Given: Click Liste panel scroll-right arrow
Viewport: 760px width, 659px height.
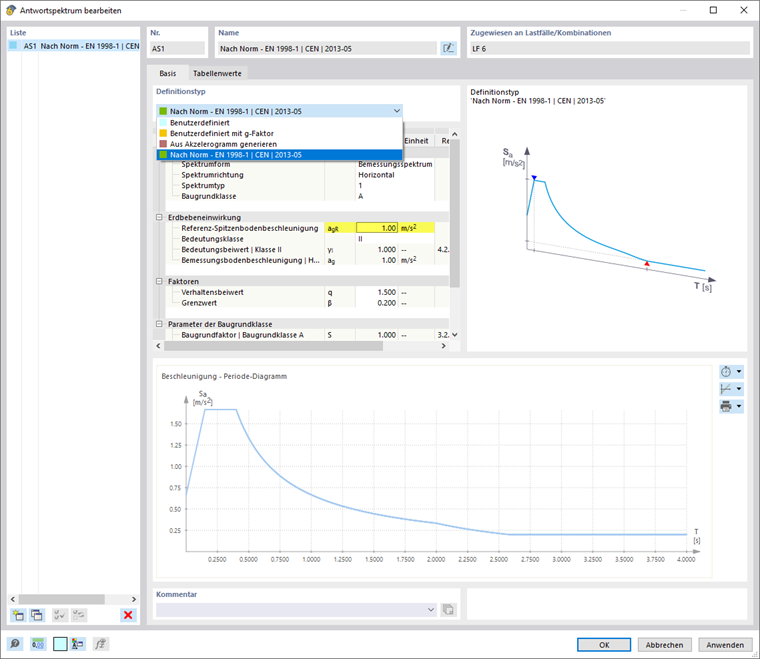Looking at the screenshot, I should point(134,599).
